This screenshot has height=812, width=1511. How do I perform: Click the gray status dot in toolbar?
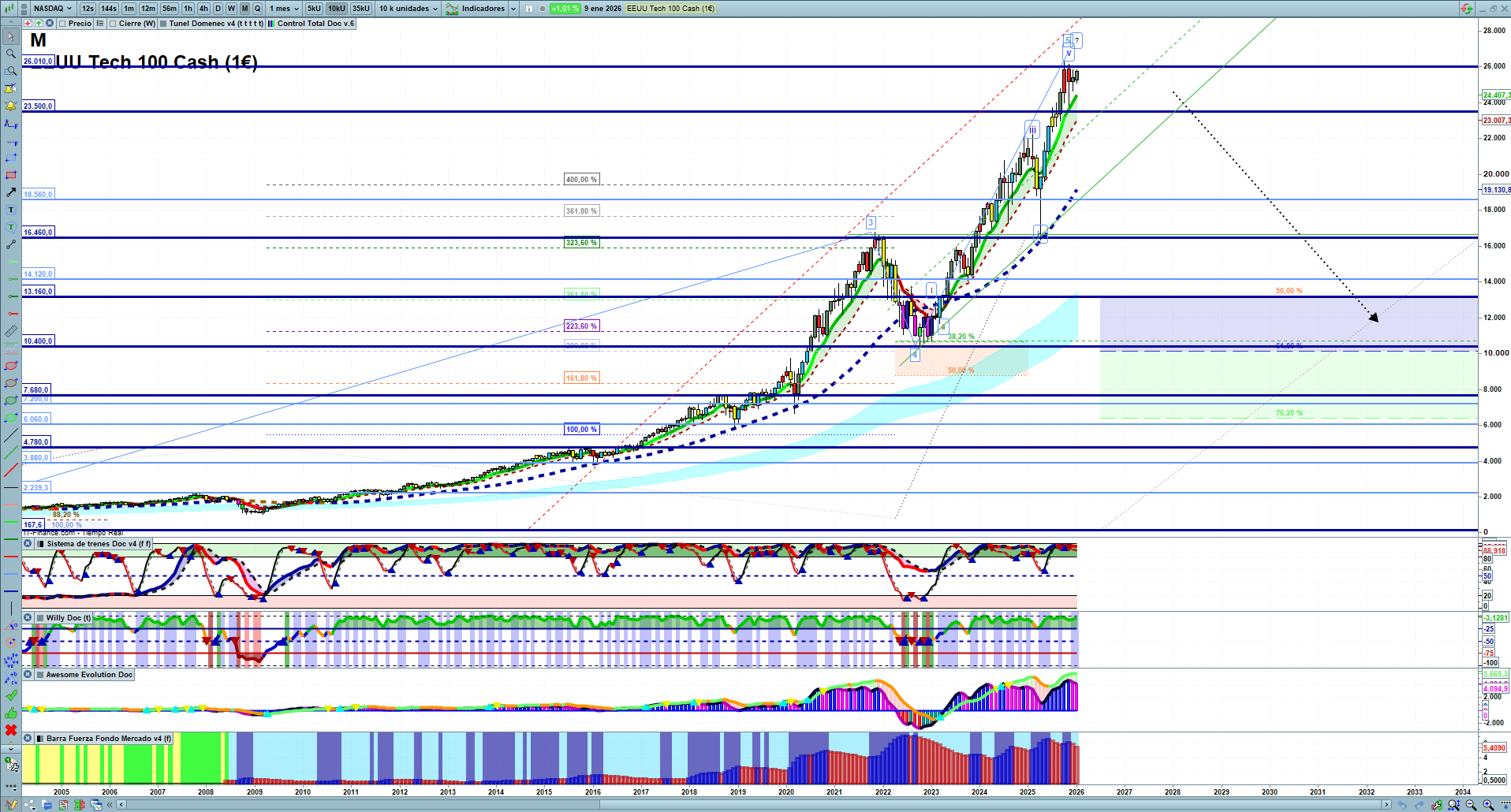pos(543,9)
